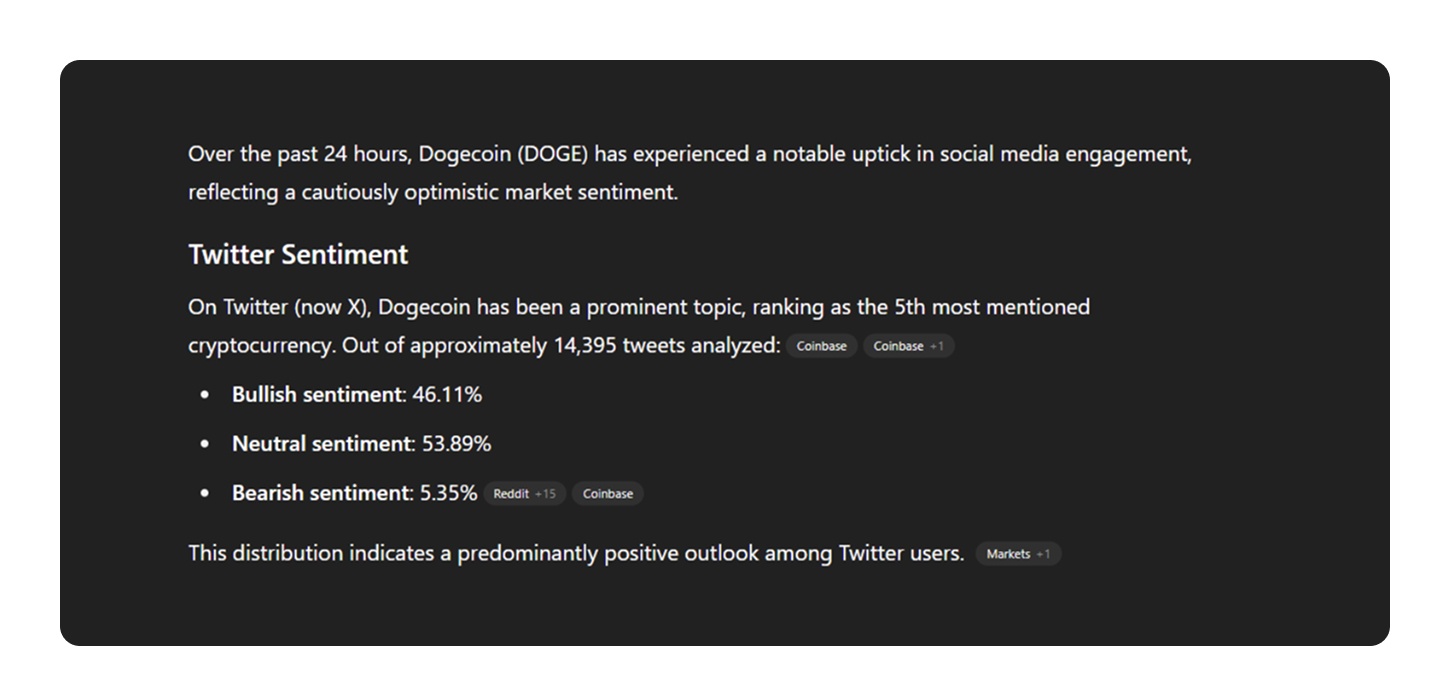Click the bold "Neutral sentiment" label
Image resolution: width=1450 pixels, height=700 pixels.
point(322,444)
